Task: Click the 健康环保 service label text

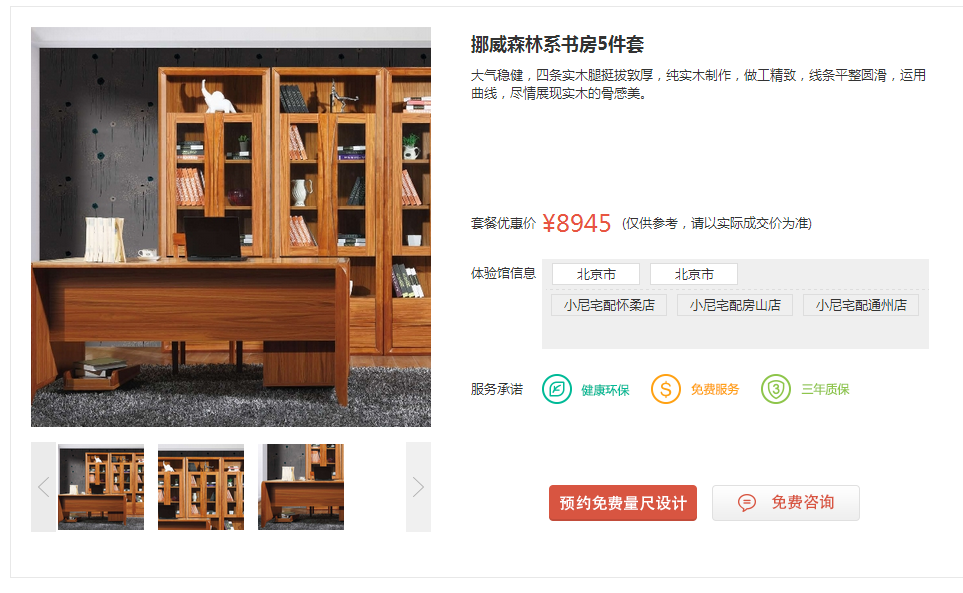Action: pos(605,390)
